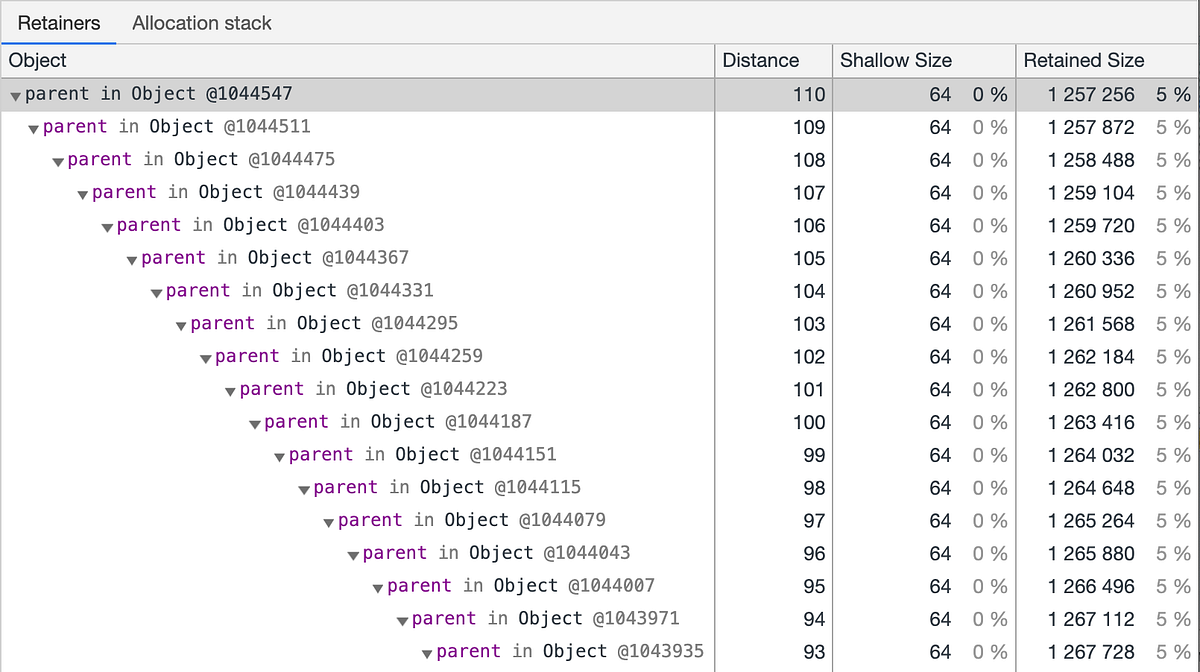Click the retained size value 1 263 416
1200x672 pixels.
coord(1091,422)
